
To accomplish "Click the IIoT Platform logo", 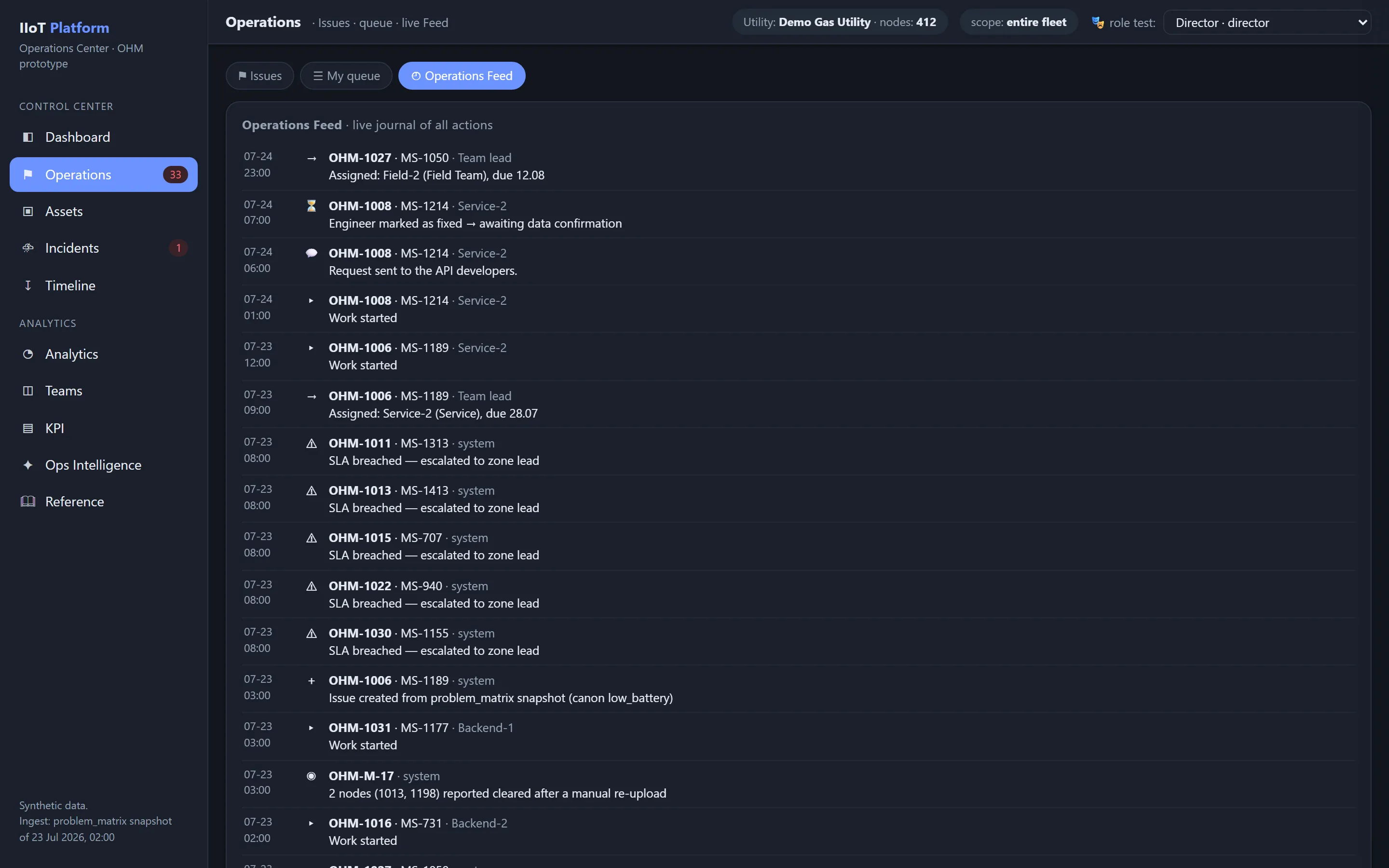I will tap(64, 27).
